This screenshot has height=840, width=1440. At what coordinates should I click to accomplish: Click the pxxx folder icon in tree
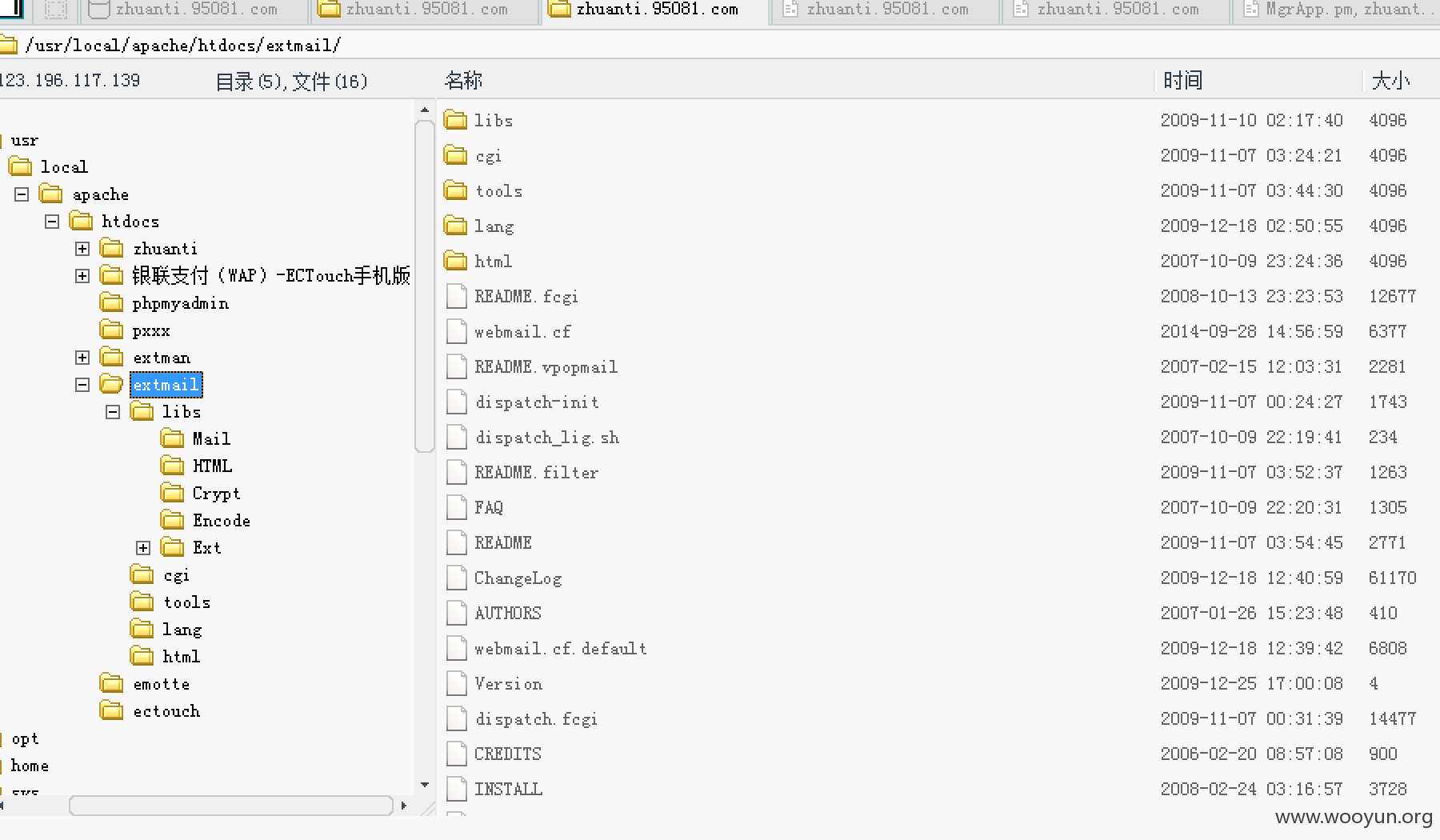[112, 330]
